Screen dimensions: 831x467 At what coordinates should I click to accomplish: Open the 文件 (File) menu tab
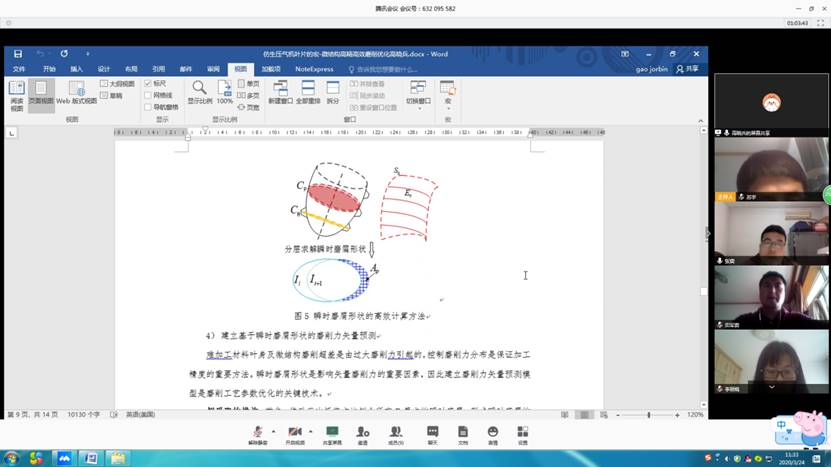point(19,69)
